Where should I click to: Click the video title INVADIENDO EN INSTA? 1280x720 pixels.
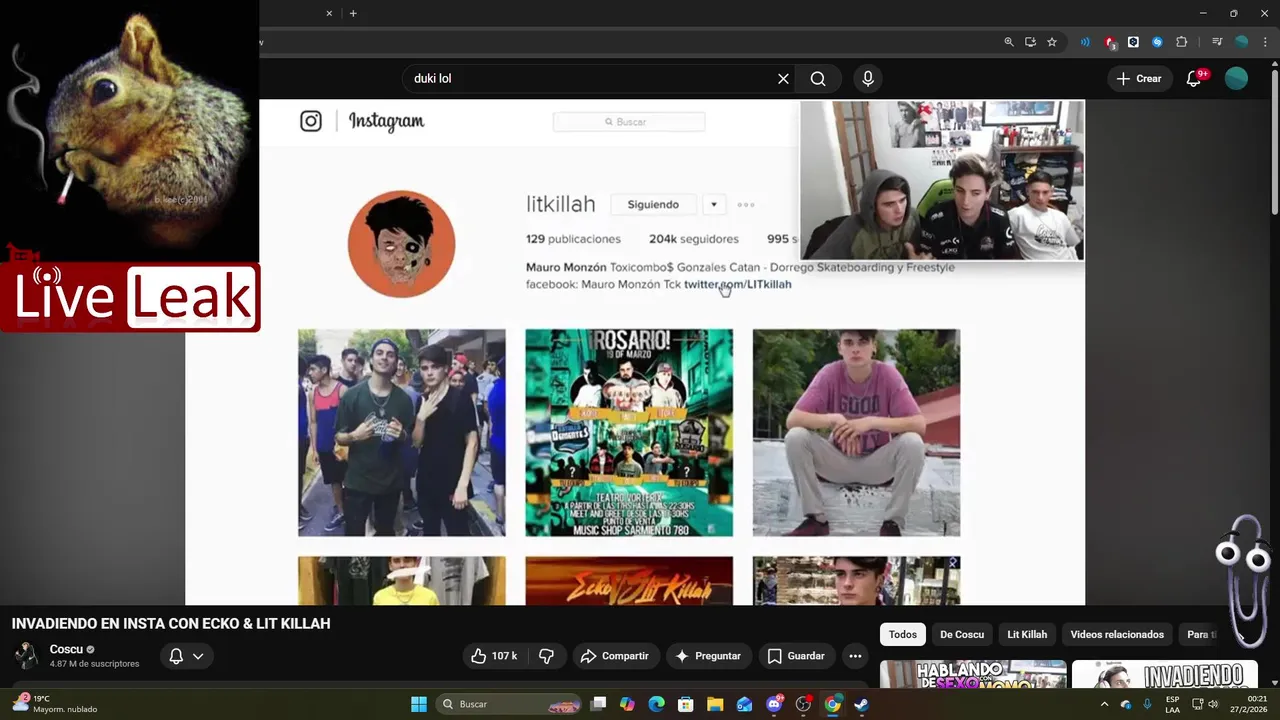171,624
